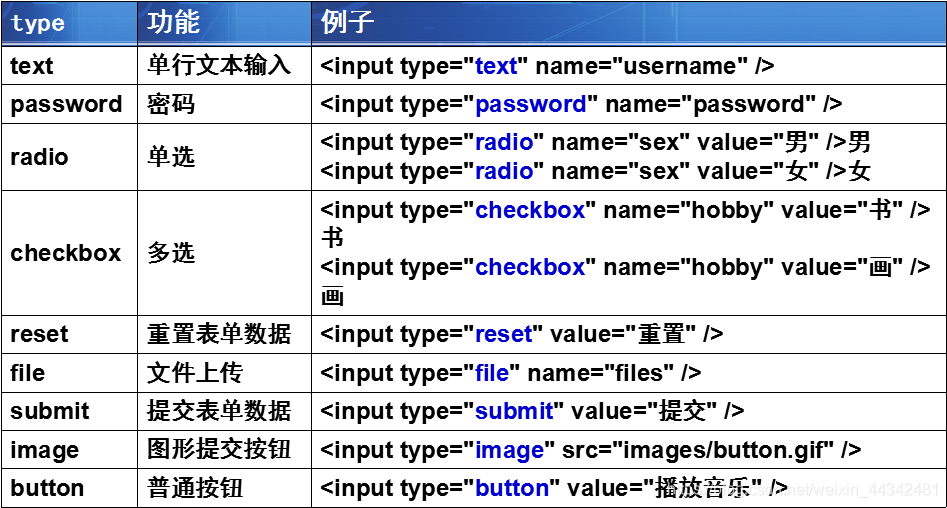
Task: Click the example with name="username"
Action: pos(547,66)
